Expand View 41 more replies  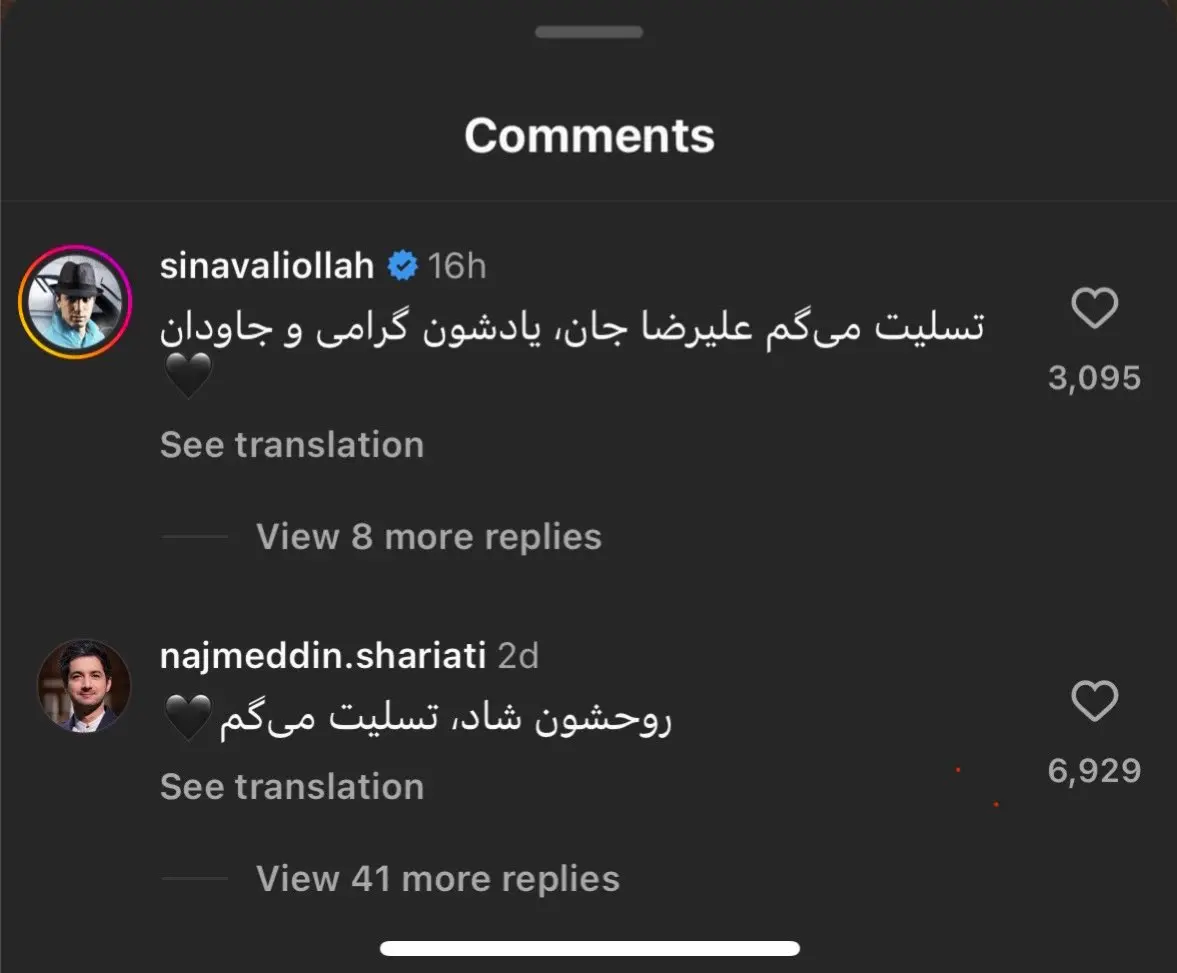click(x=437, y=879)
